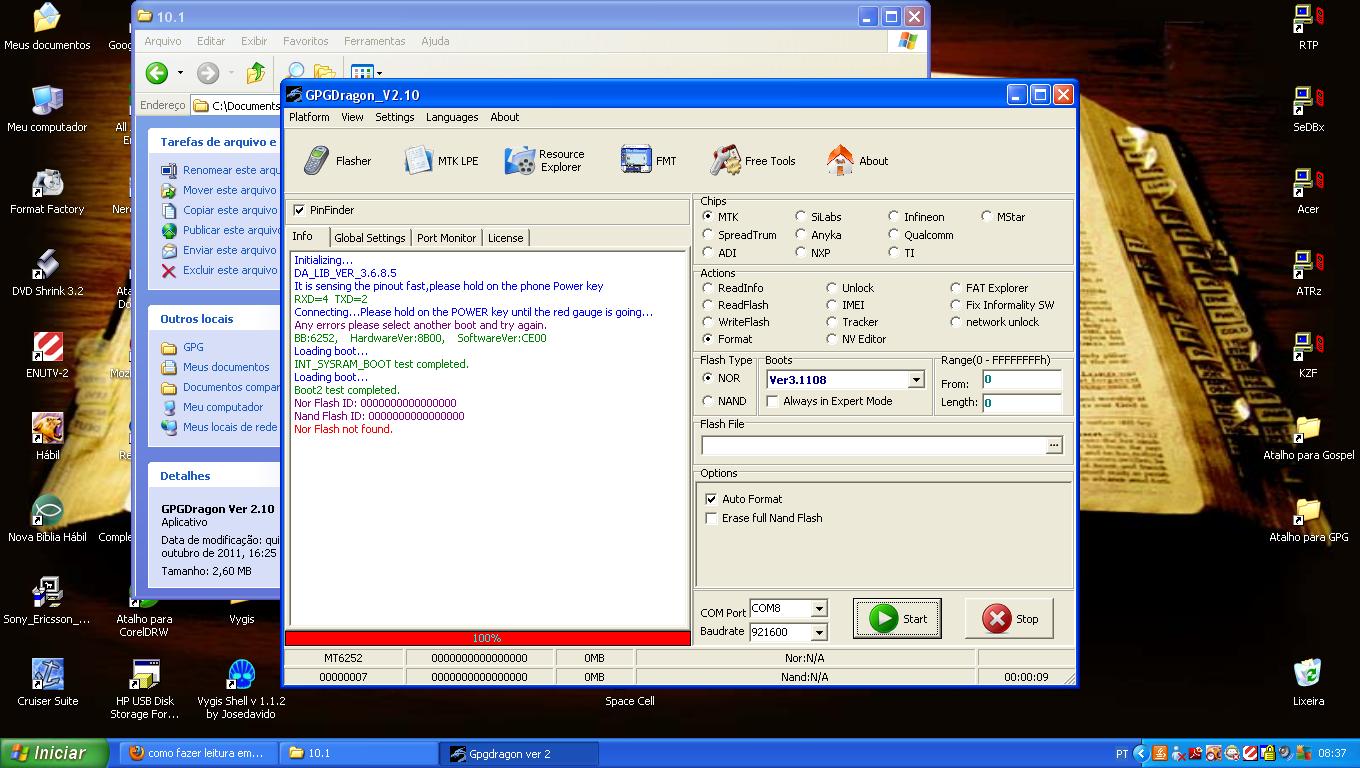Open the MTK LPE tool

click(441, 161)
